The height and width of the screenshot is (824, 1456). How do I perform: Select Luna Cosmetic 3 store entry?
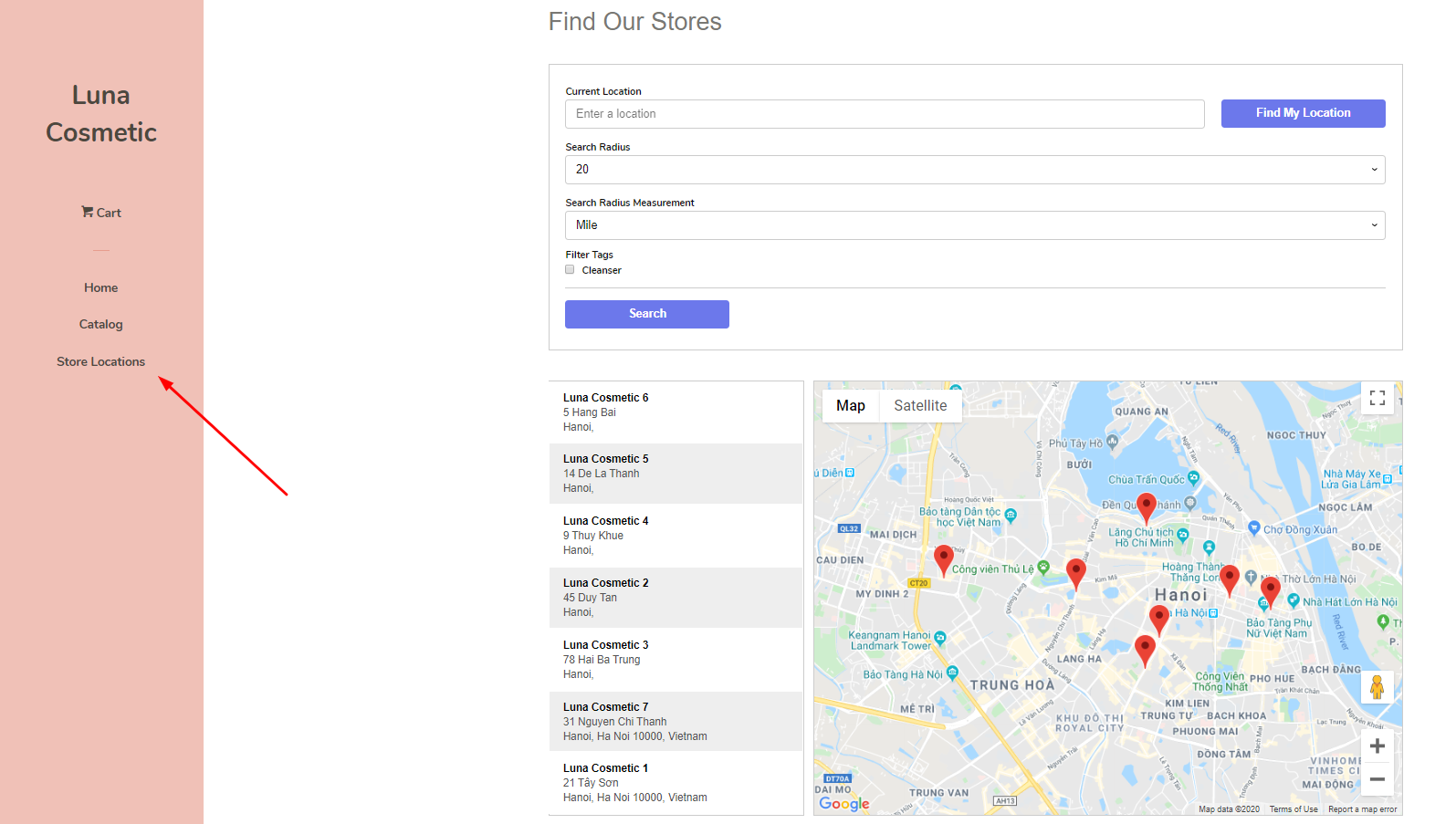pyautogui.click(x=676, y=660)
